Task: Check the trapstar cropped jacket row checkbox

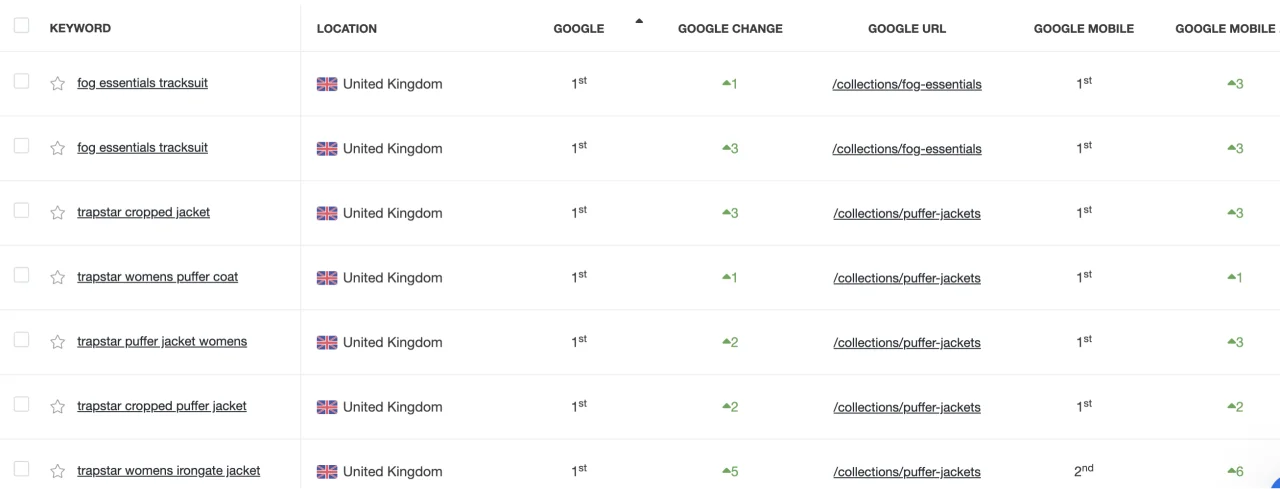Action: (21, 211)
